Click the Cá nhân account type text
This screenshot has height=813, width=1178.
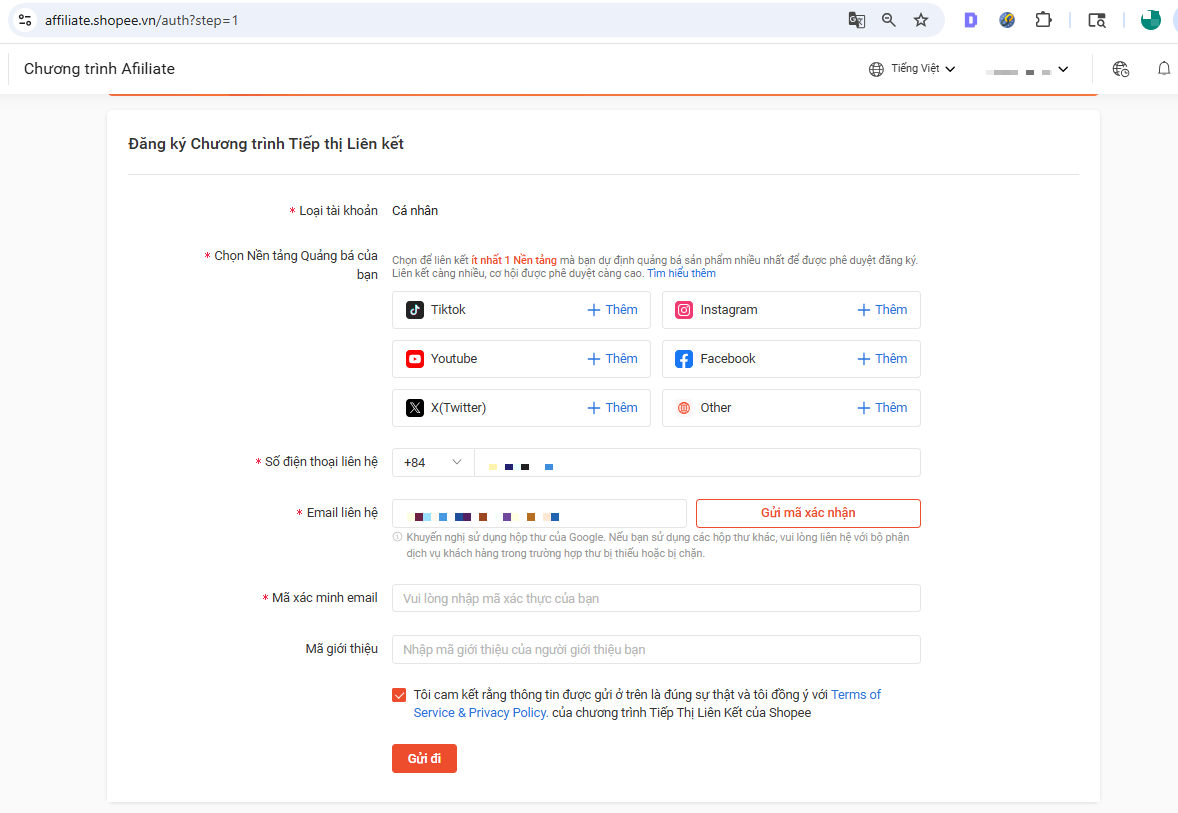click(415, 210)
